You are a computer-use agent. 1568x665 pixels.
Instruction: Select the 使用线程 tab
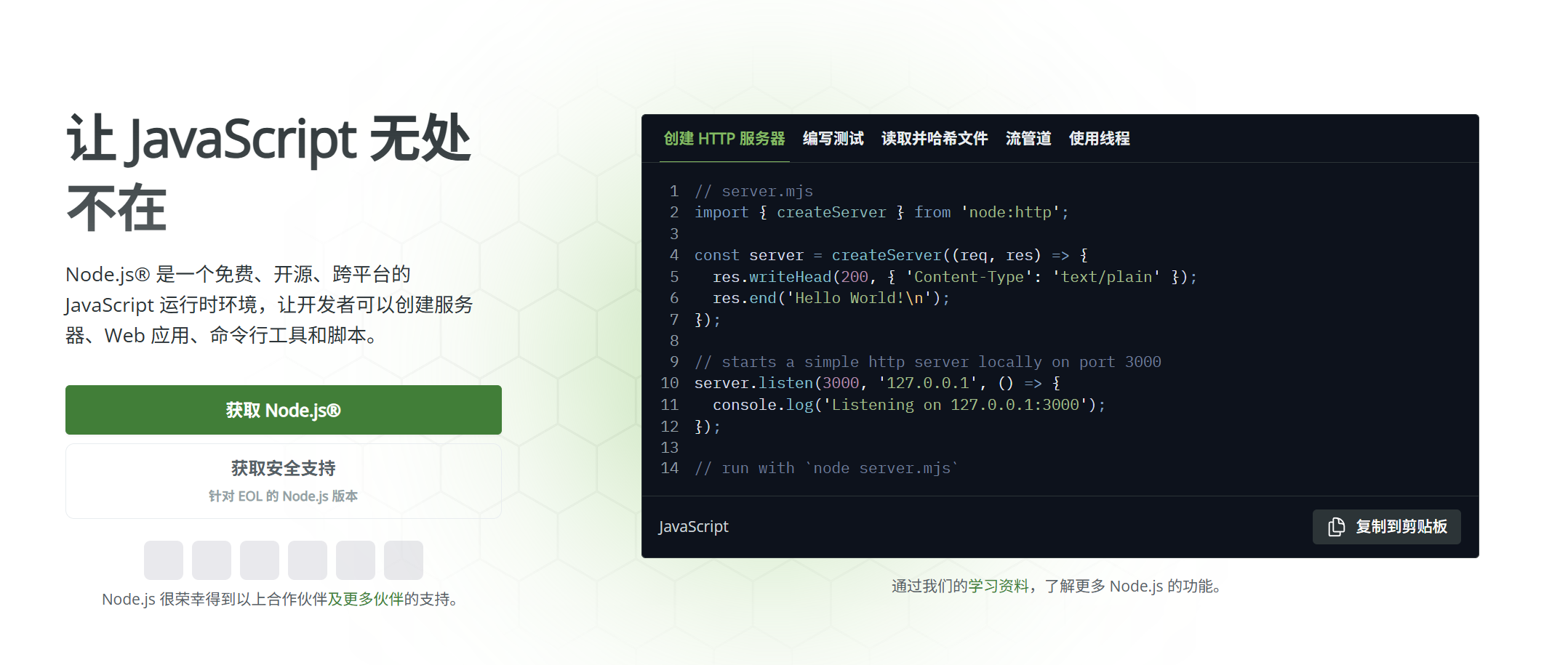pyautogui.click(x=1099, y=138)
